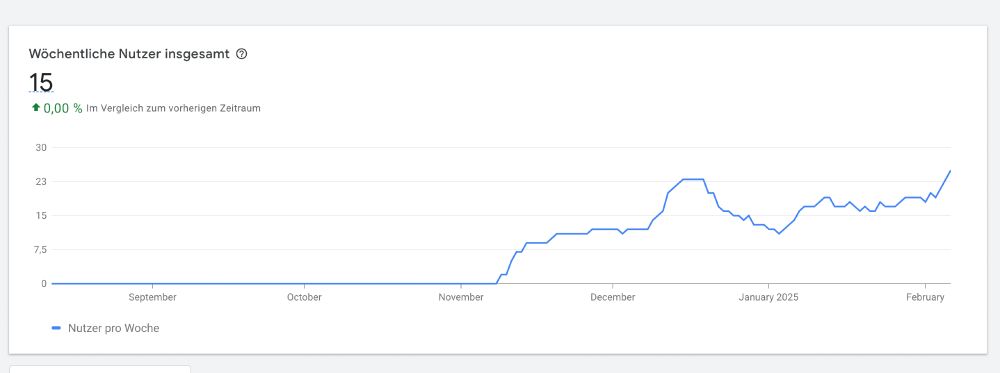Select the September label on the time axis
This screenshot has height=373, width=1000.
152,297
